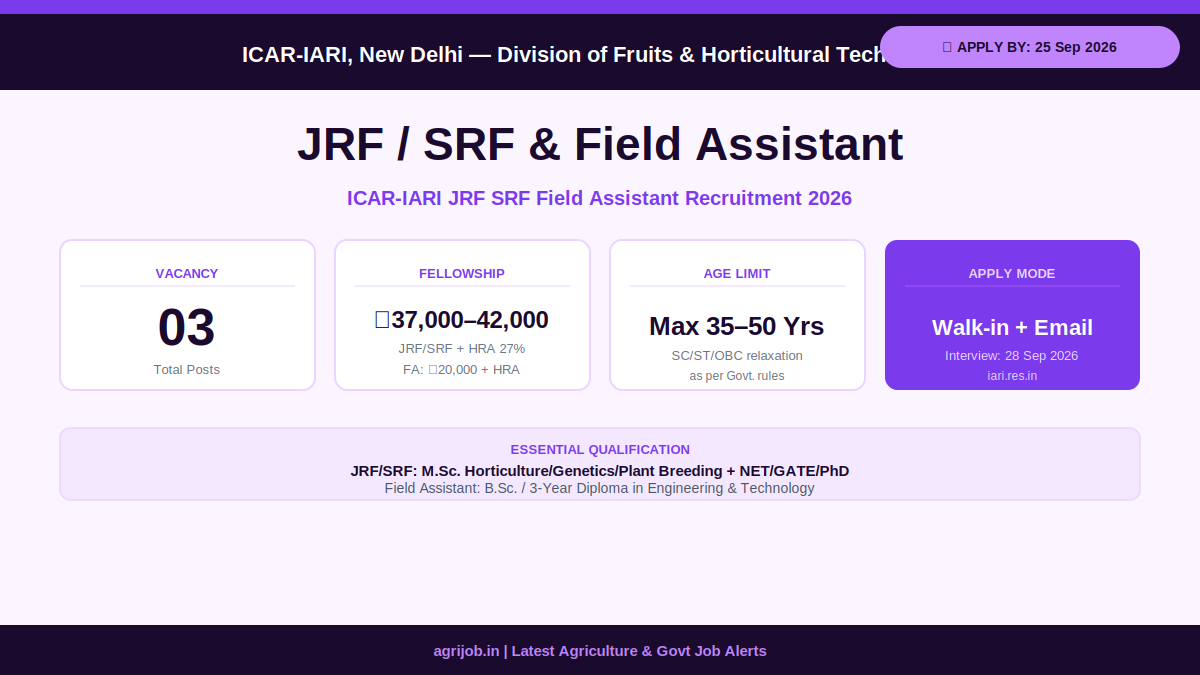
Task: Click the ESSENTIAL QUALIFICATION heading
Action: tap(600, 449)
